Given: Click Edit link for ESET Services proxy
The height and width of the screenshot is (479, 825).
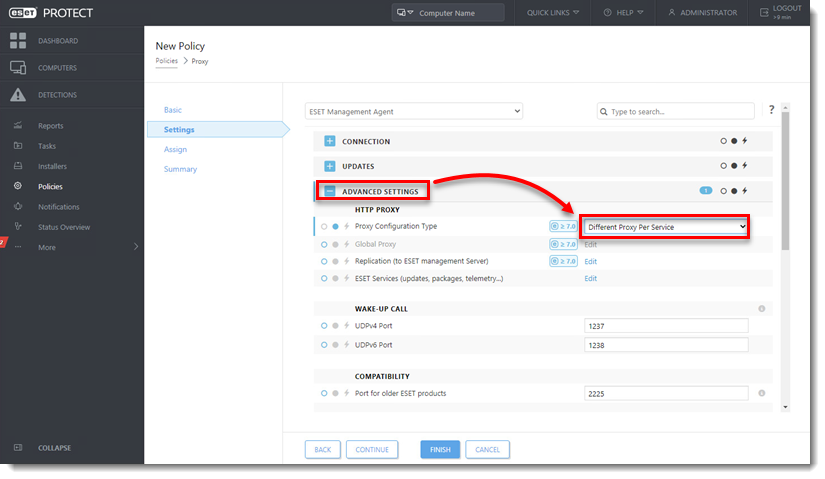Looking at the screenshot, I should point(590,278).
